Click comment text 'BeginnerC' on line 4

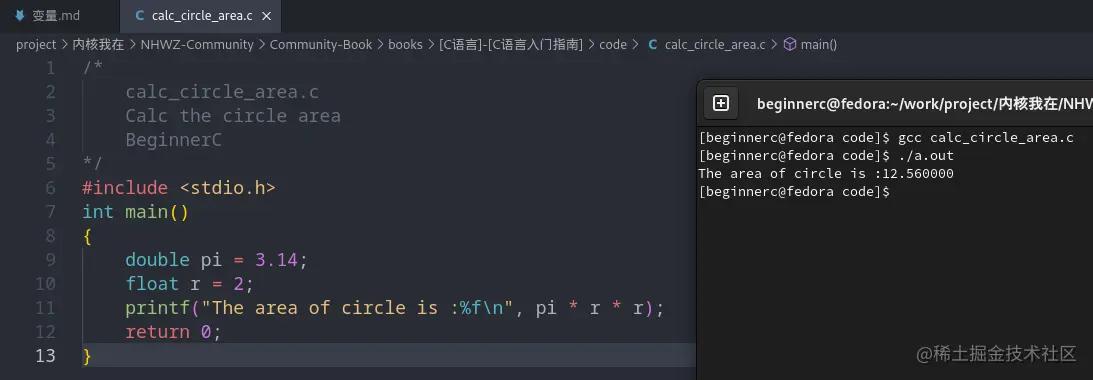[174, 139]
